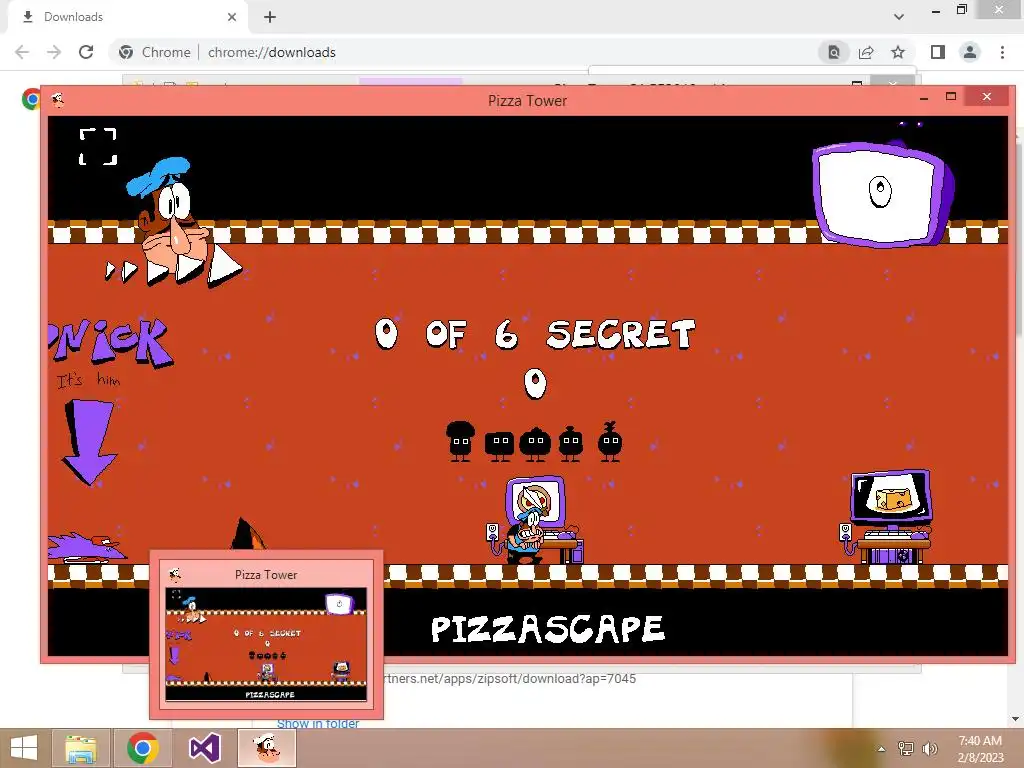Show hidden system tray icons
The width and height of the screenshot is (1024, 768).
click(x=881, y=748)
